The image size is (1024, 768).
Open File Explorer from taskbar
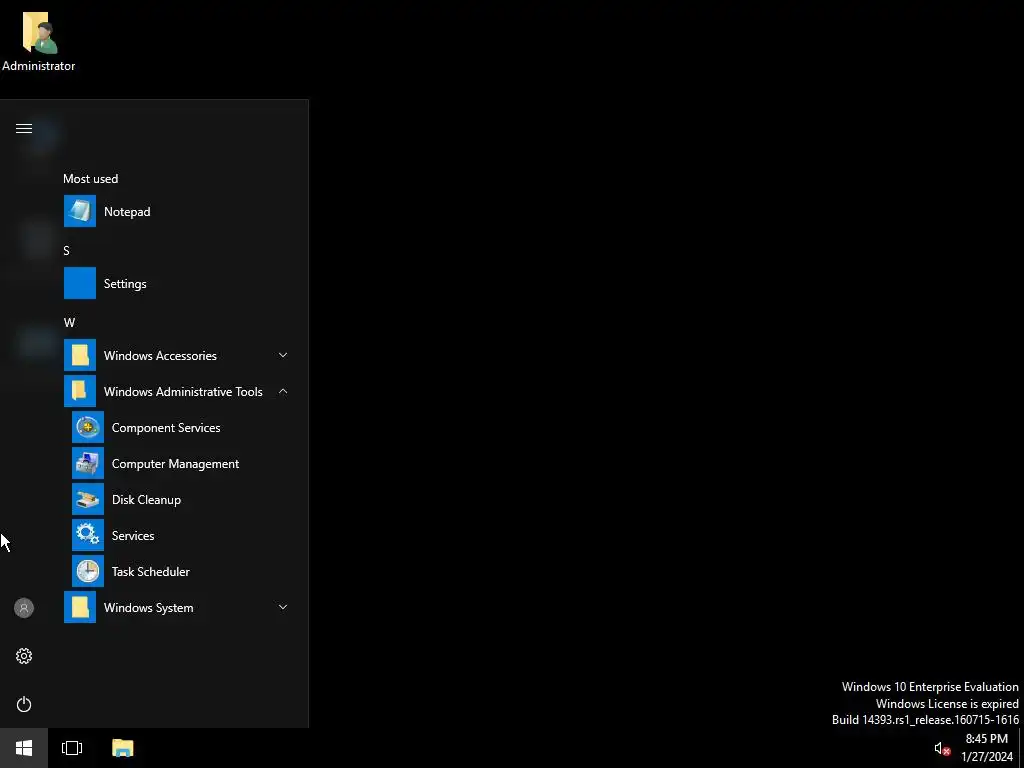point(122,748)
